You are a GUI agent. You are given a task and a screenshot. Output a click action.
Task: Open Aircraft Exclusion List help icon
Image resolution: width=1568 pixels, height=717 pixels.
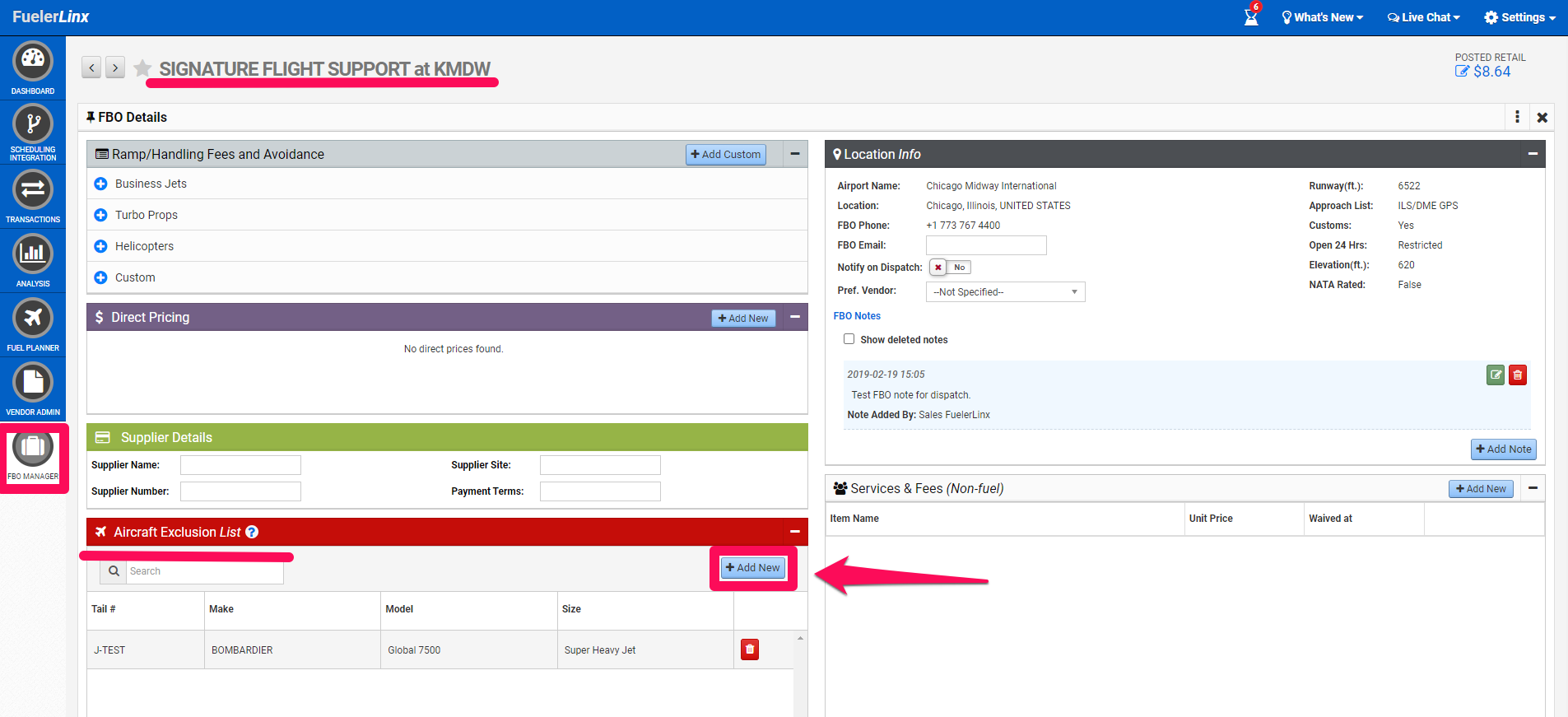[252, 532]
